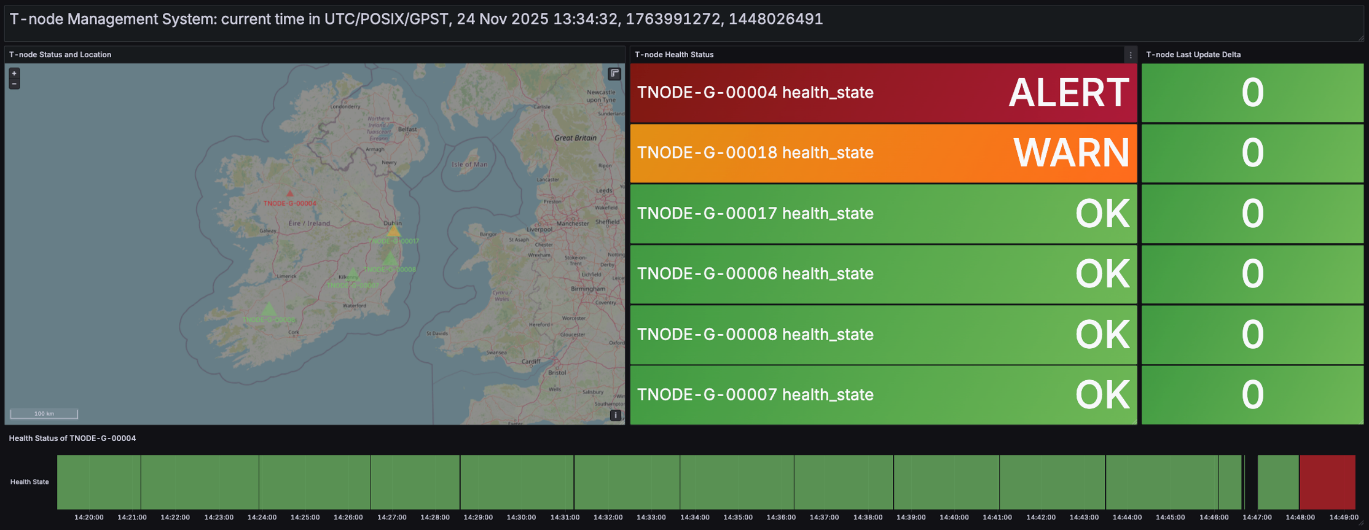Select the TNODE-G-00017 OK health row
Screen dimensions: 1369x530
pos(883,213)
